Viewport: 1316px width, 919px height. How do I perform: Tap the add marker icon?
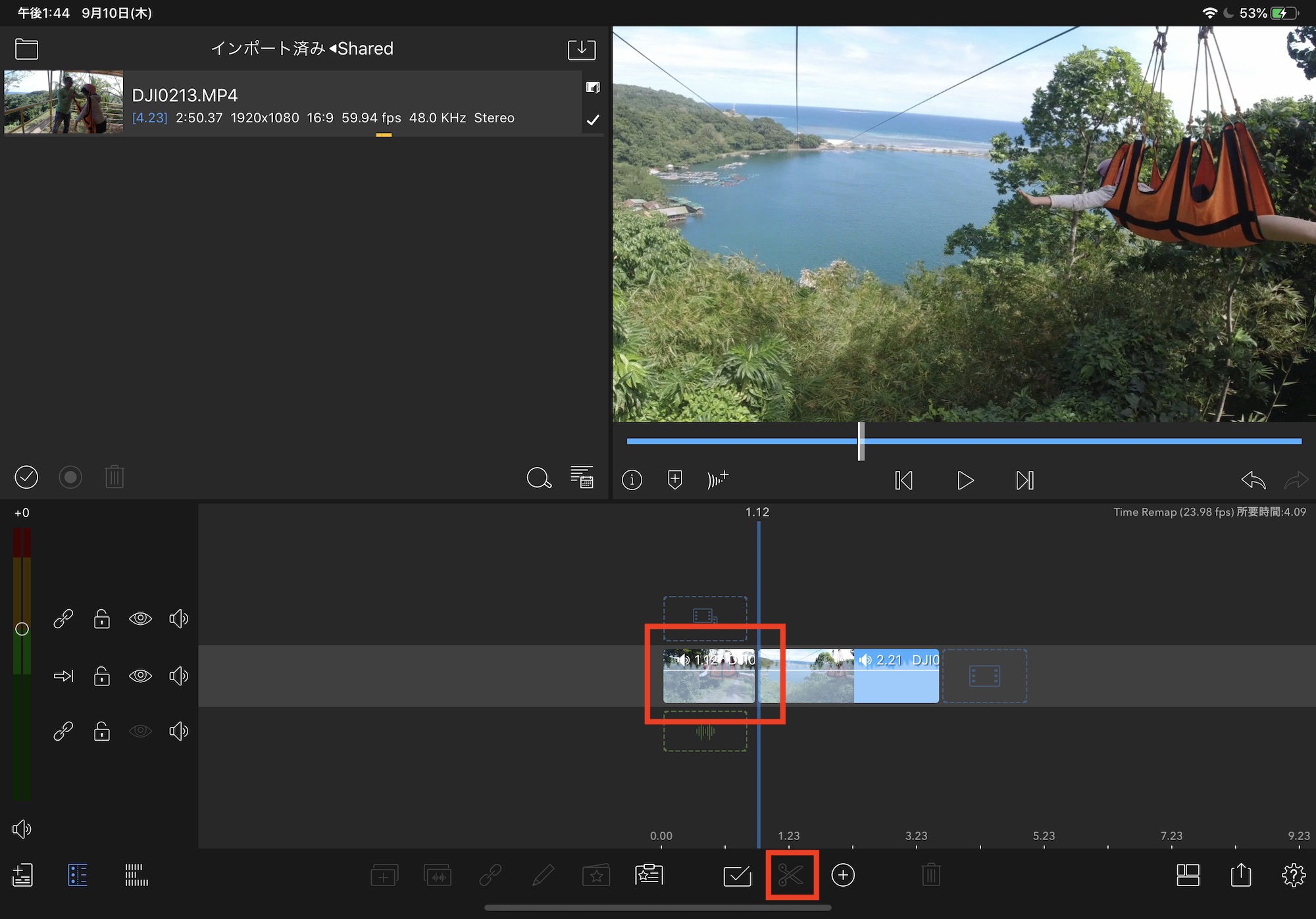[x=674, y=480]
